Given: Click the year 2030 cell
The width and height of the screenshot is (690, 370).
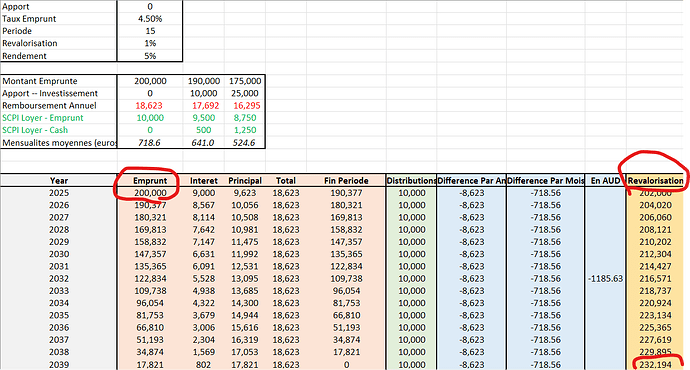Looking at the screenshot, I should (x=59, y=254).
